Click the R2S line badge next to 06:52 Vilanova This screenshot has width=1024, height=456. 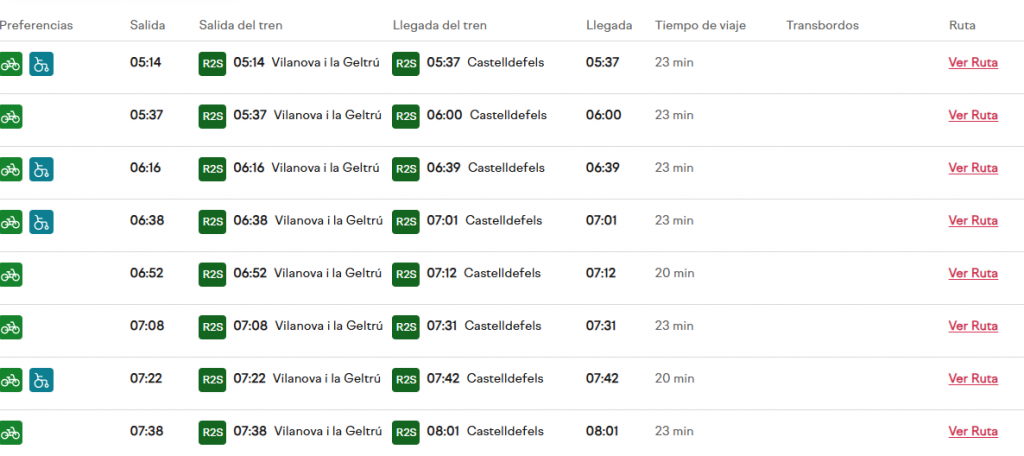click(212, 274)
